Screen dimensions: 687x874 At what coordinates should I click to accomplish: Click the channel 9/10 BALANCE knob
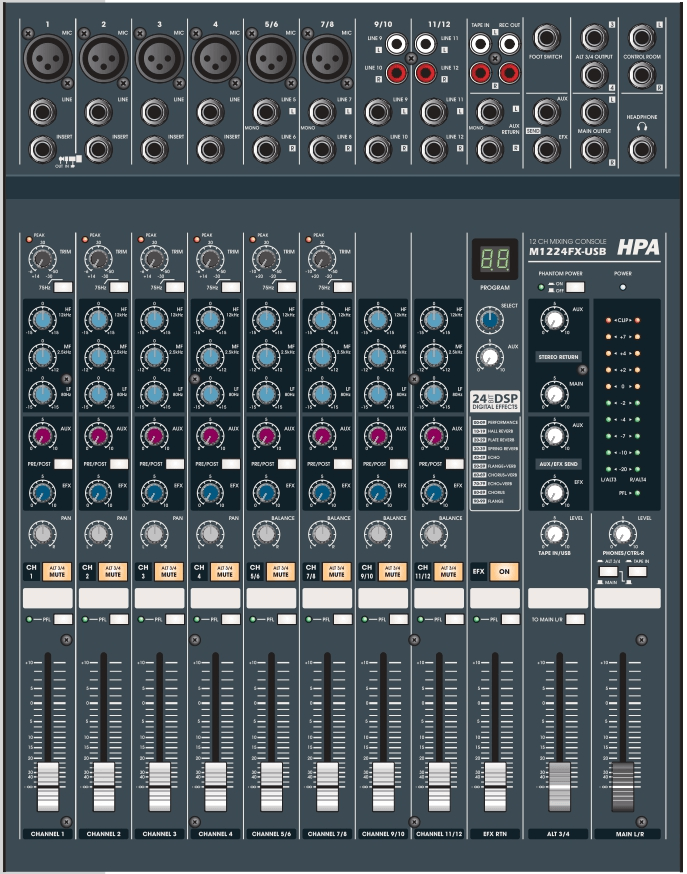point(377,535)
